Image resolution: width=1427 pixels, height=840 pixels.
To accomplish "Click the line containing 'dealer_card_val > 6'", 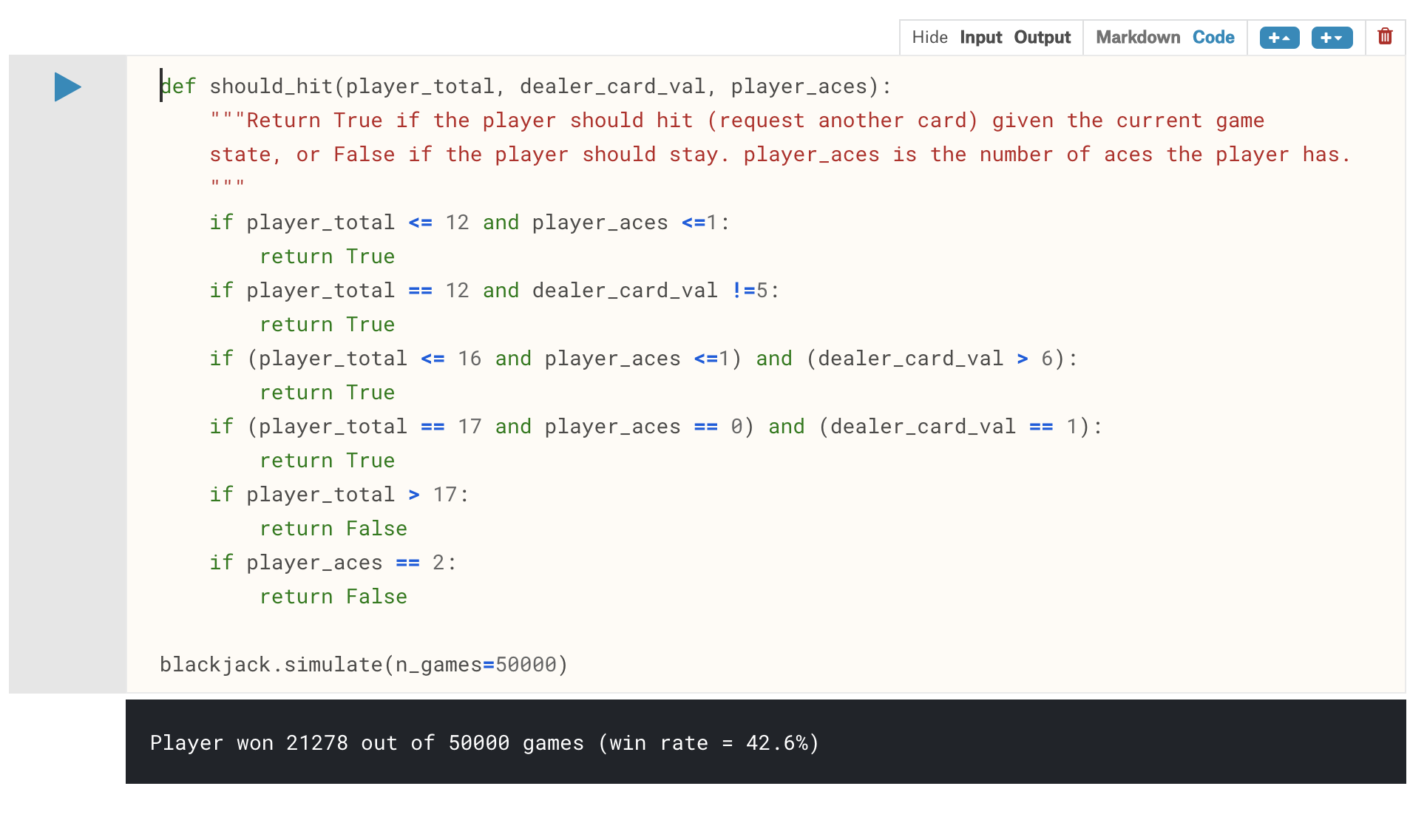I will 644,359.
